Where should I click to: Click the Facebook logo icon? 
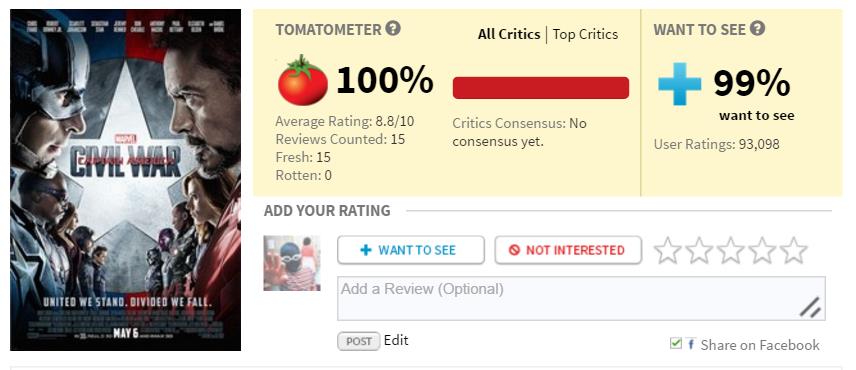pyautogui.click(x=691, y=344)
